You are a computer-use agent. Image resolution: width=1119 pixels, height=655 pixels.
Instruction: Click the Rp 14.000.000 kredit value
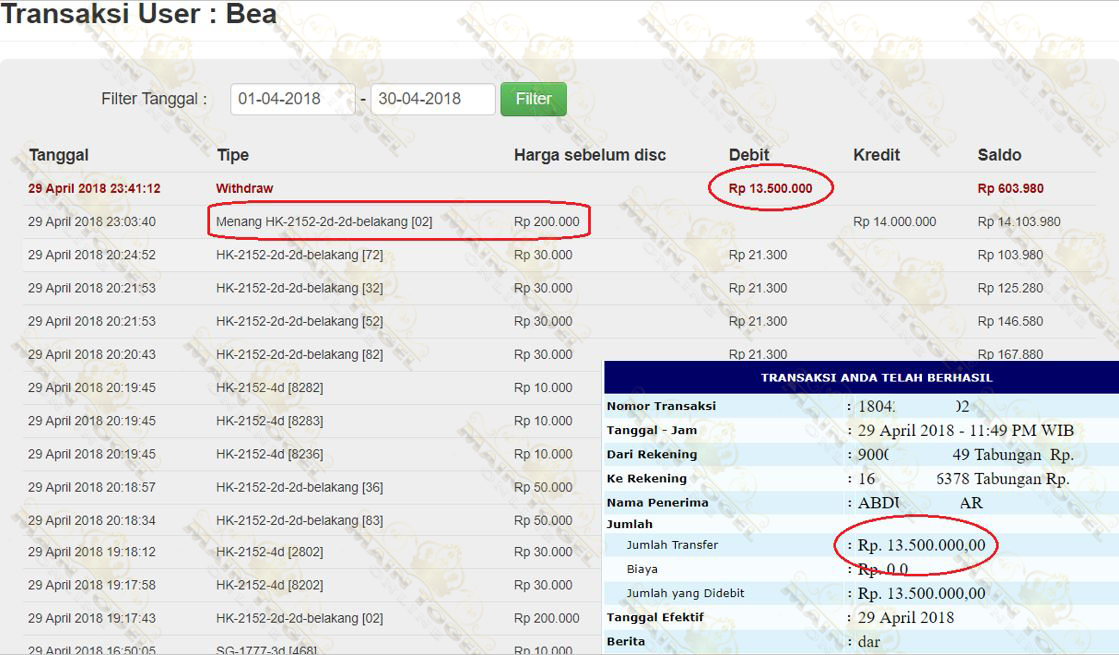click(x=894, y=222)
